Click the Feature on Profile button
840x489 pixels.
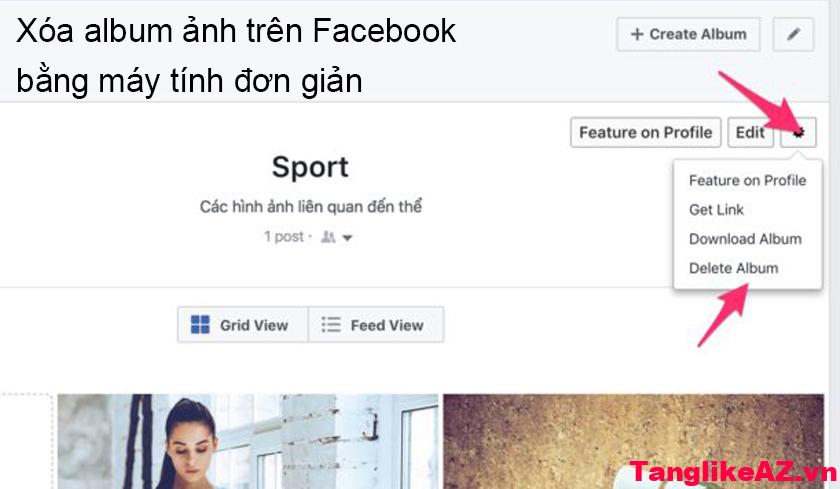[x=646, y=132]
